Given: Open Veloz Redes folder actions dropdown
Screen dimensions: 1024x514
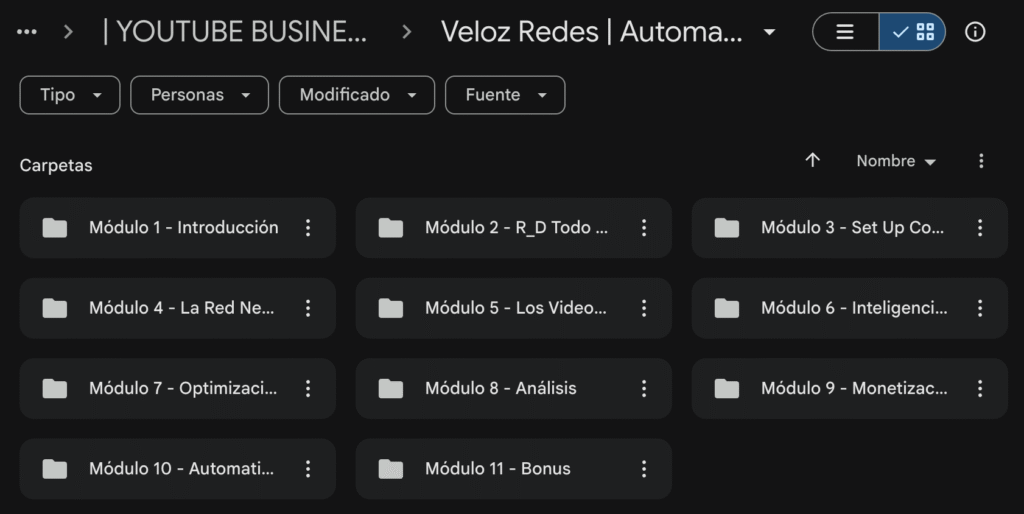Looking at the screenshot, I should click(x=769, y=32).
